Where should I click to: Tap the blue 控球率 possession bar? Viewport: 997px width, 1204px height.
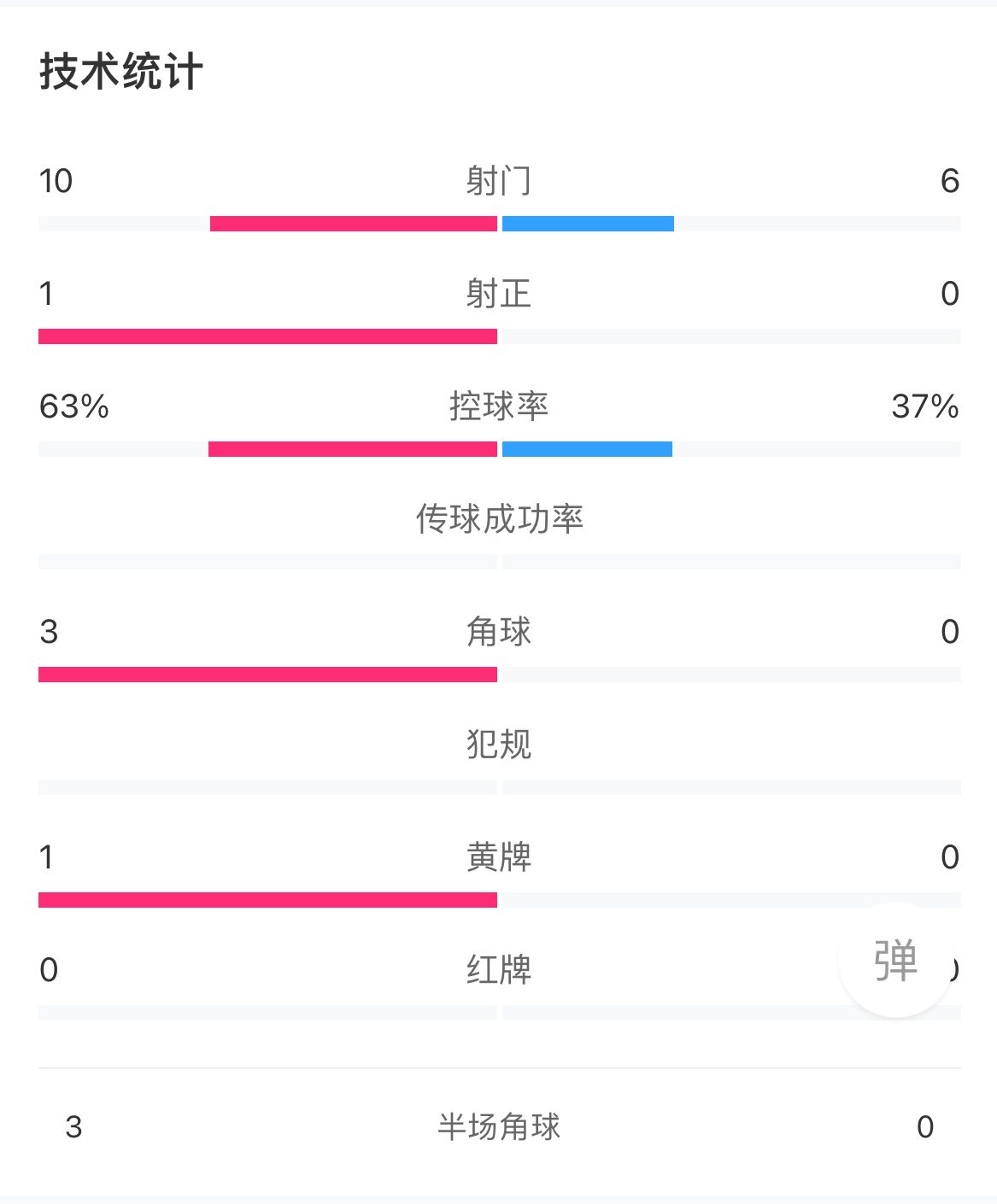tap(587, 449)
